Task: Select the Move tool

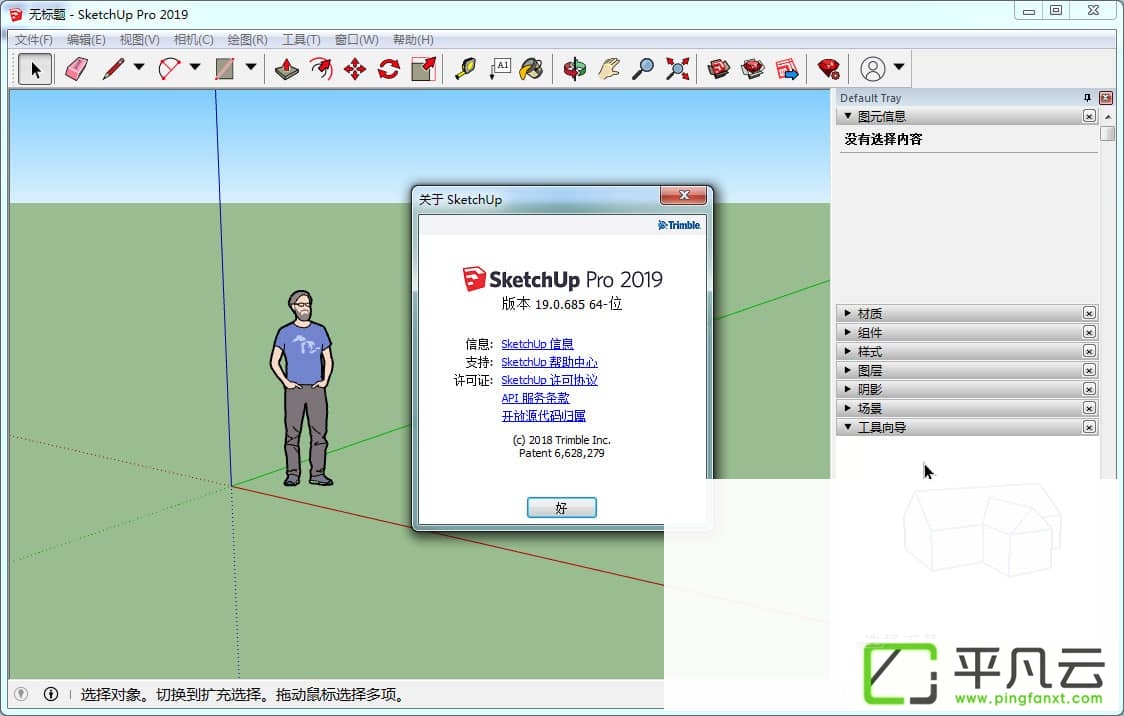Action: tap(355, 70)
